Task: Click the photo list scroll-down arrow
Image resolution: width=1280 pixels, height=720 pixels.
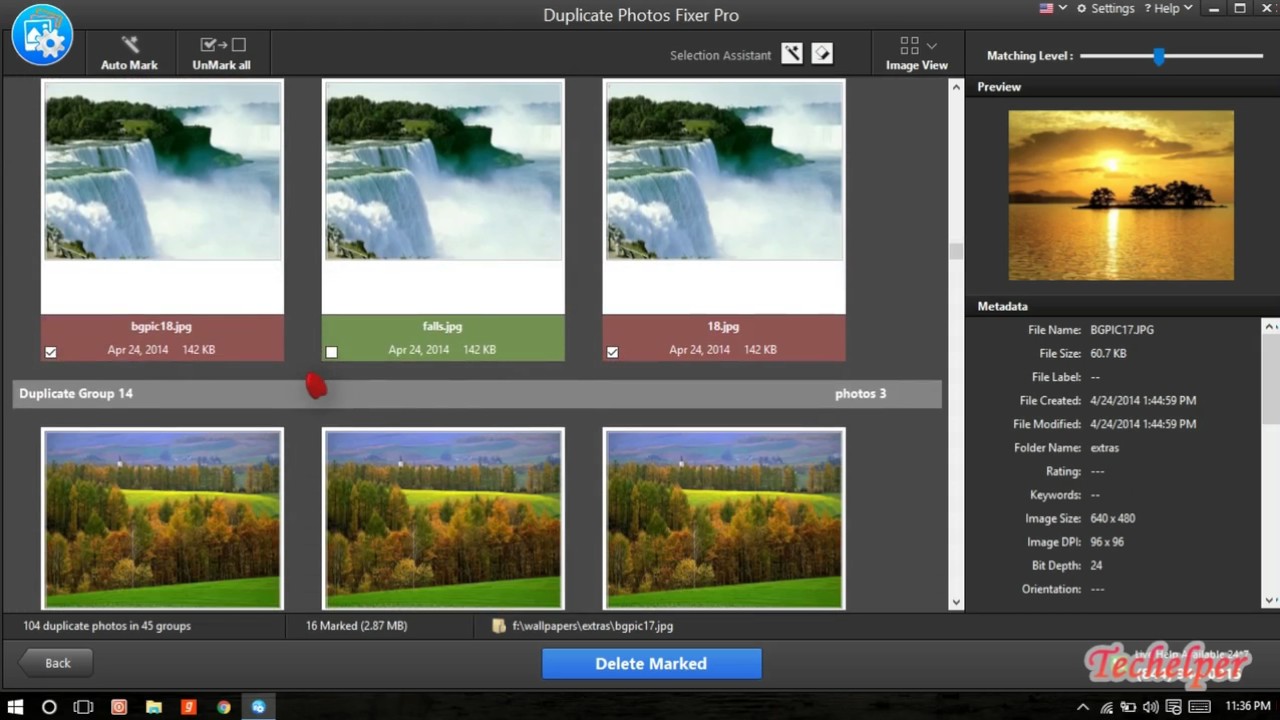Action: 956,602
